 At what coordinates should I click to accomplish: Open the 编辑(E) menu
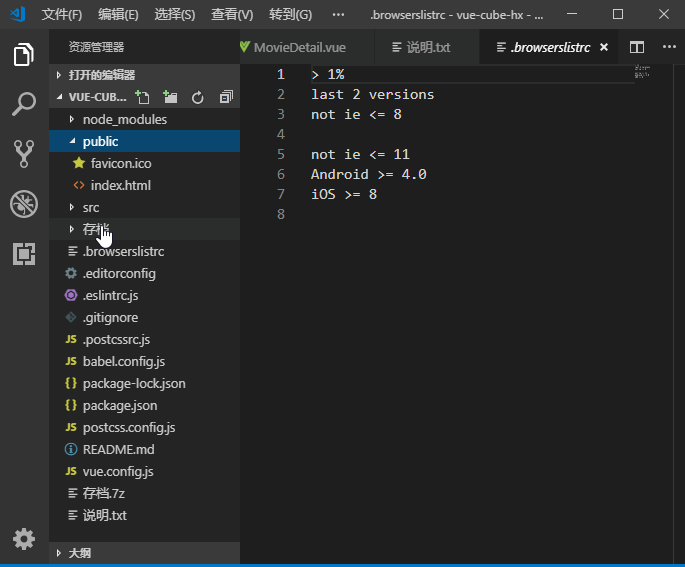118,14
